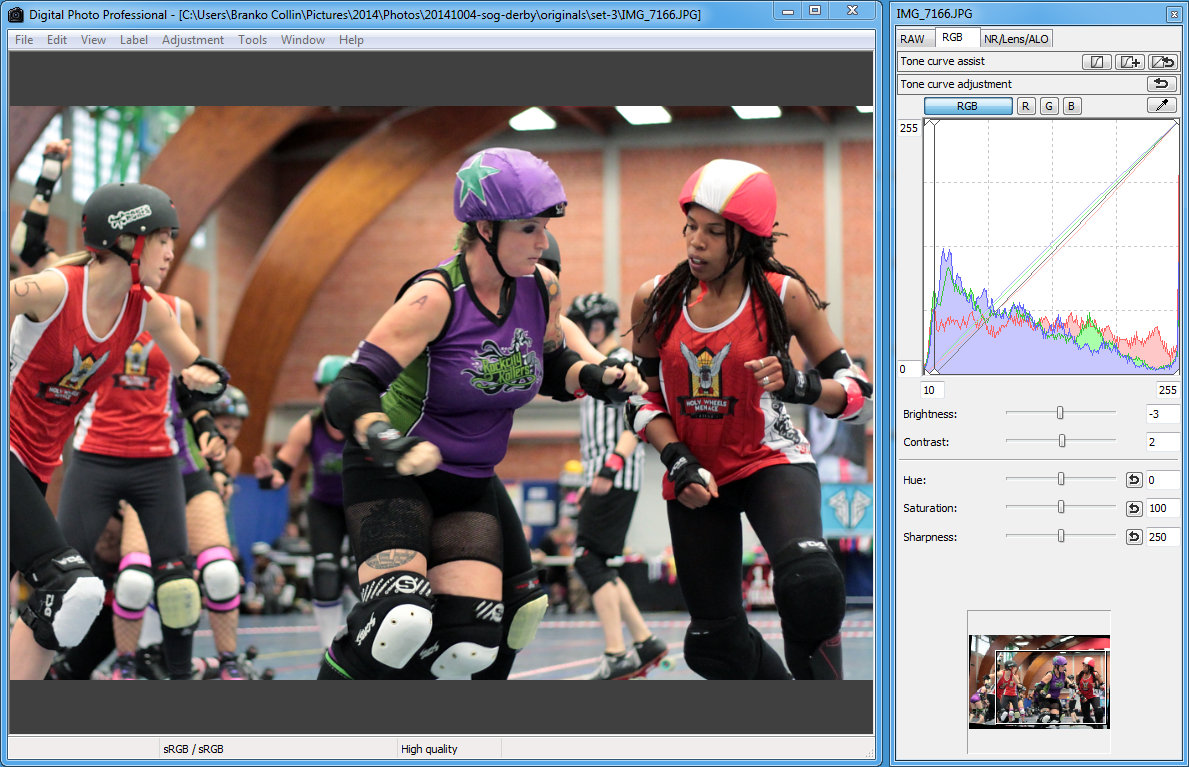Click the Tone curve assist revert icon
1189x767 pixels.
(1161, 62)
